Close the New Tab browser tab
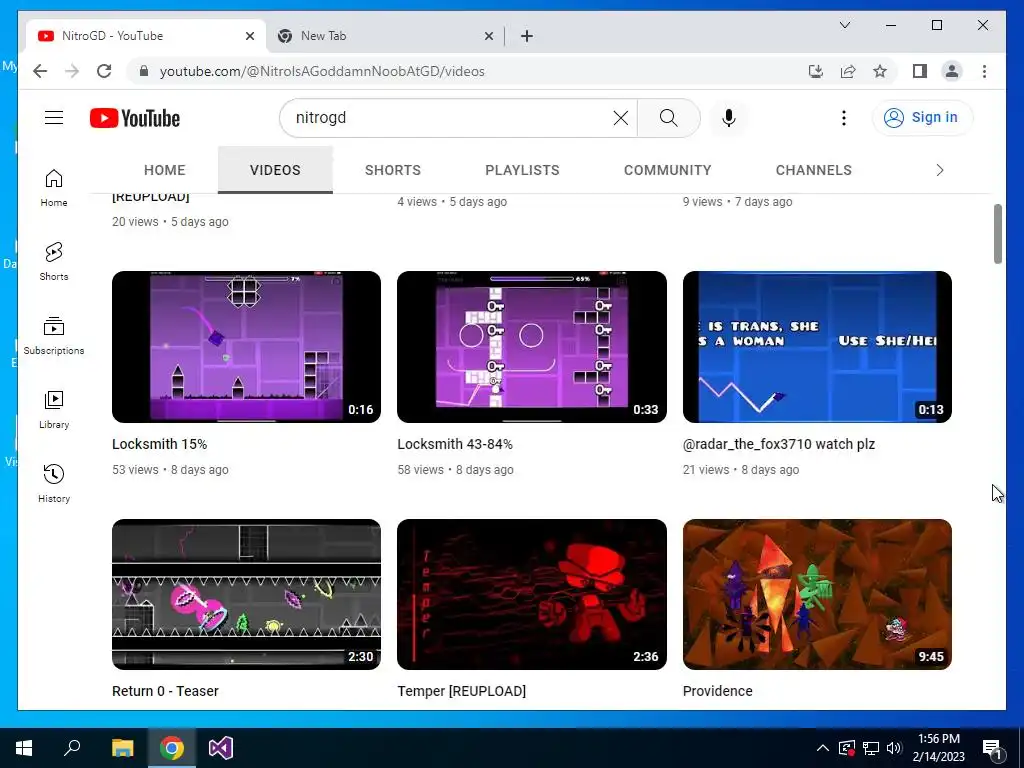Screen dimensions: 1024x768 [488, 36]
